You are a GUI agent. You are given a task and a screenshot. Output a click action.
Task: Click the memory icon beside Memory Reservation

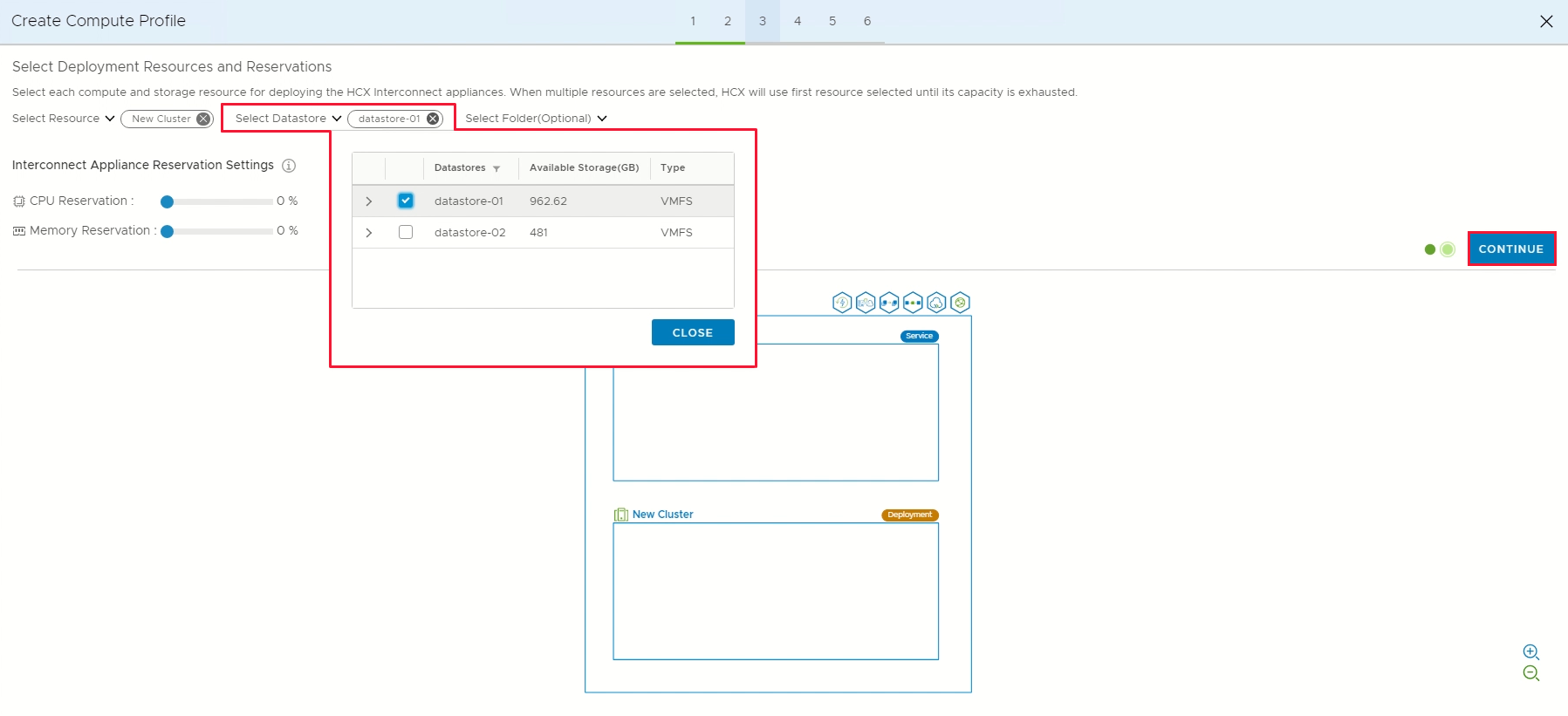click(19, 231)
